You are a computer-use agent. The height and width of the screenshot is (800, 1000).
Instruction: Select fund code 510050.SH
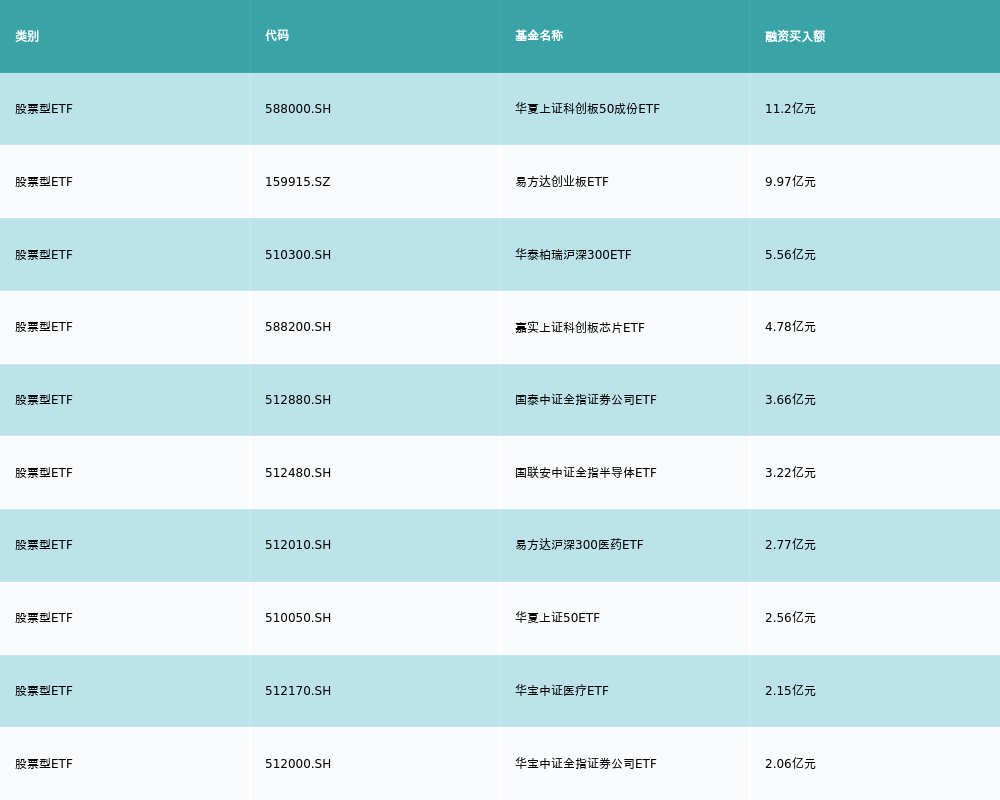(x=298, y=618)
